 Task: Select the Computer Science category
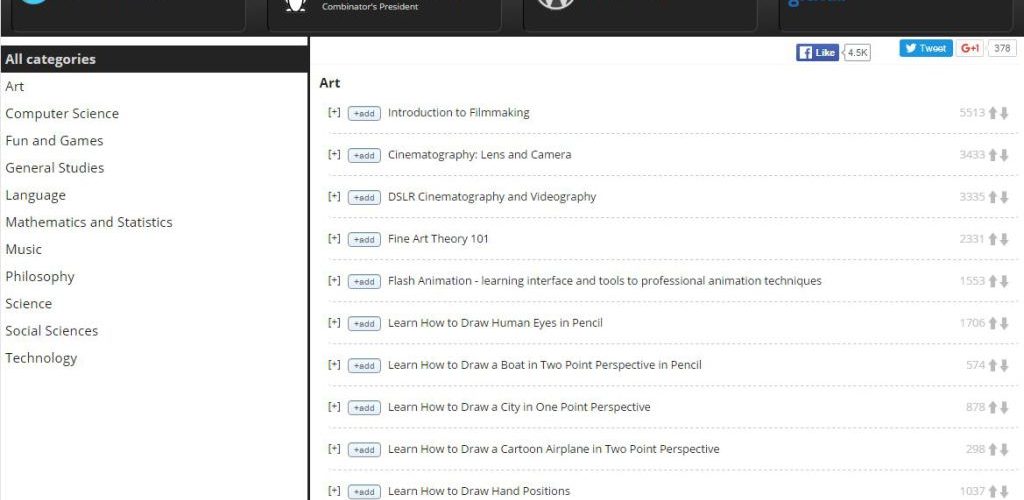[x=62, y=114]
